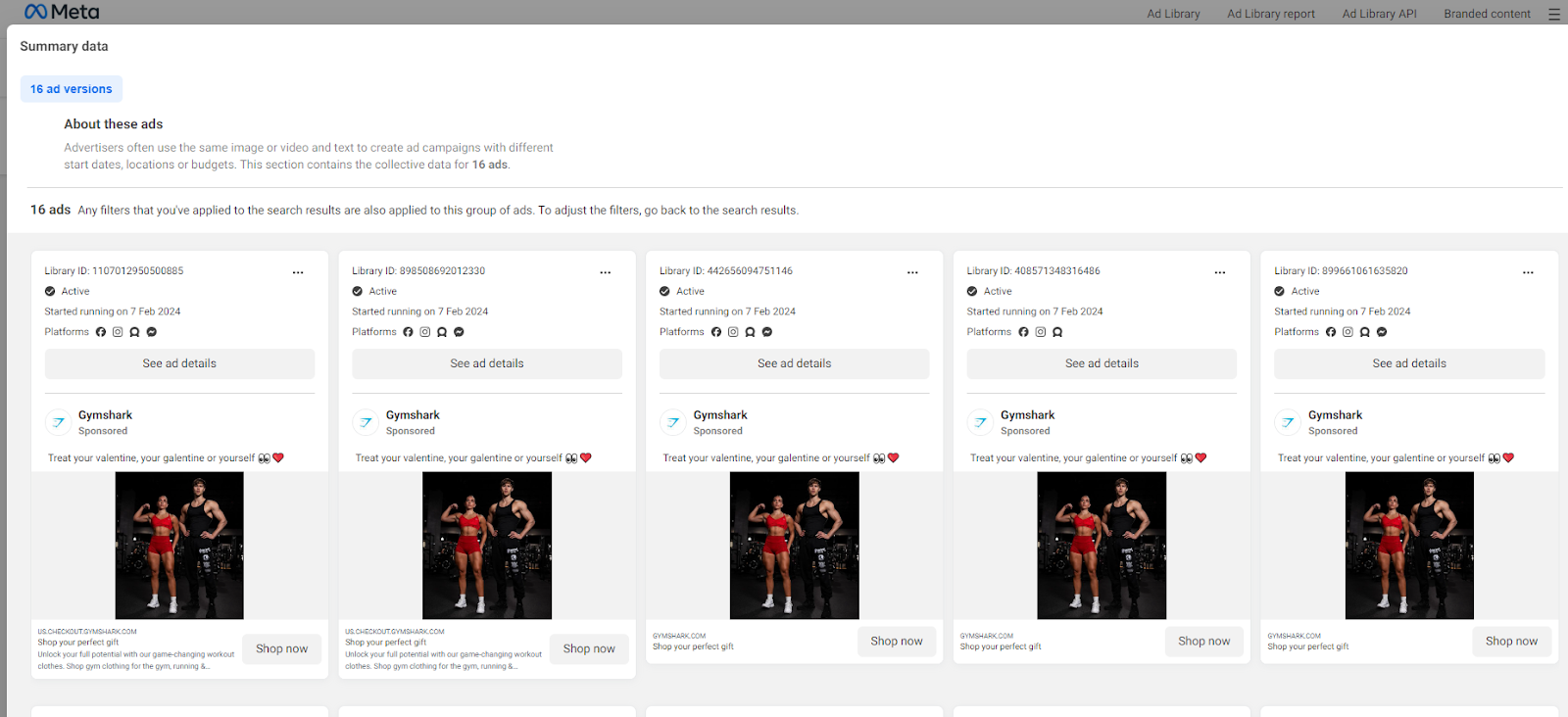Click Messenger platform icon on ad 442656094751146
This screenshot has width=1568, height=717.
tap(767, 332)
